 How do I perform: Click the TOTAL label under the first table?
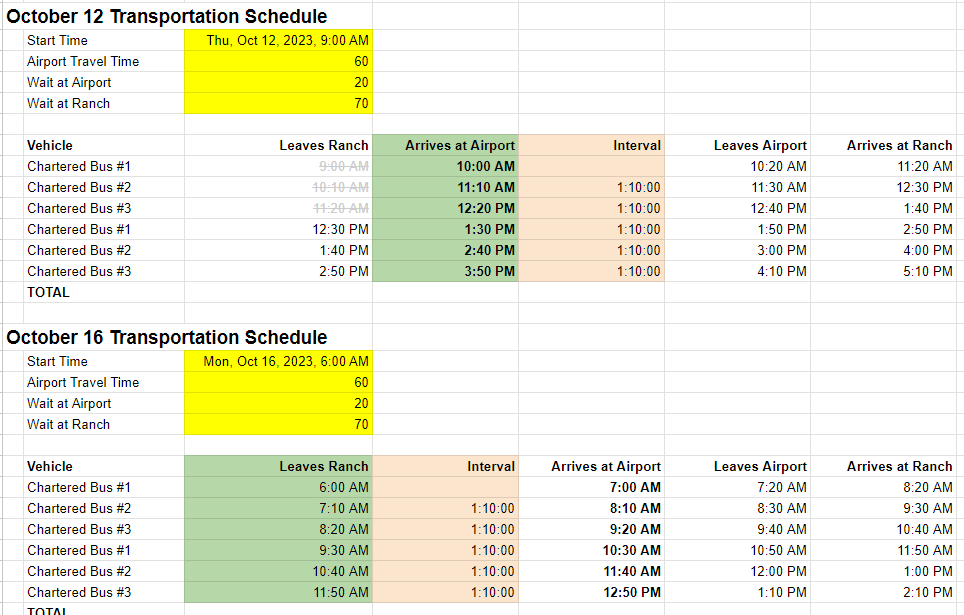coord(48,293)
